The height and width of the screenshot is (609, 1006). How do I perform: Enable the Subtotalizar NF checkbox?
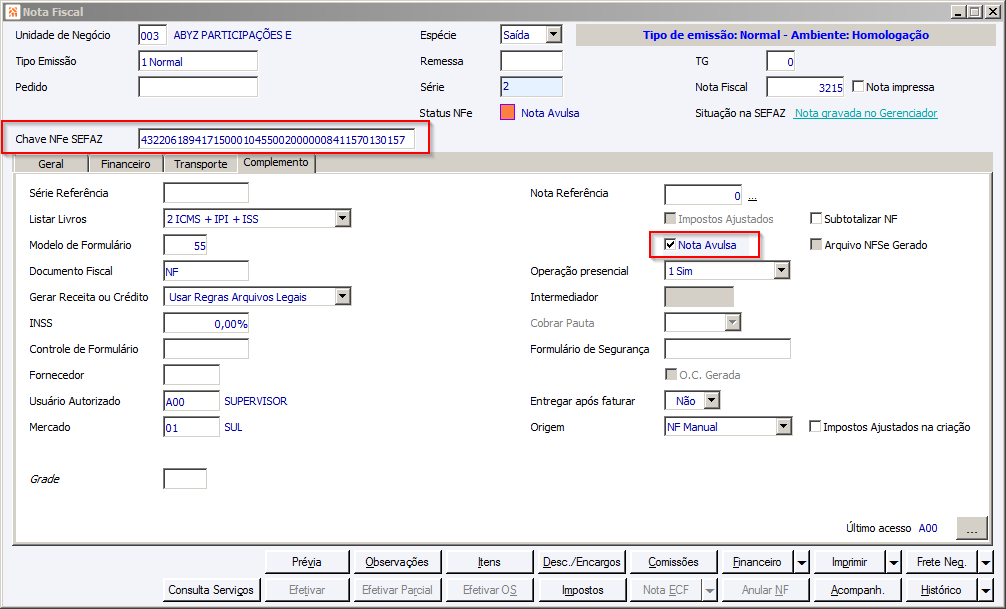816,218
